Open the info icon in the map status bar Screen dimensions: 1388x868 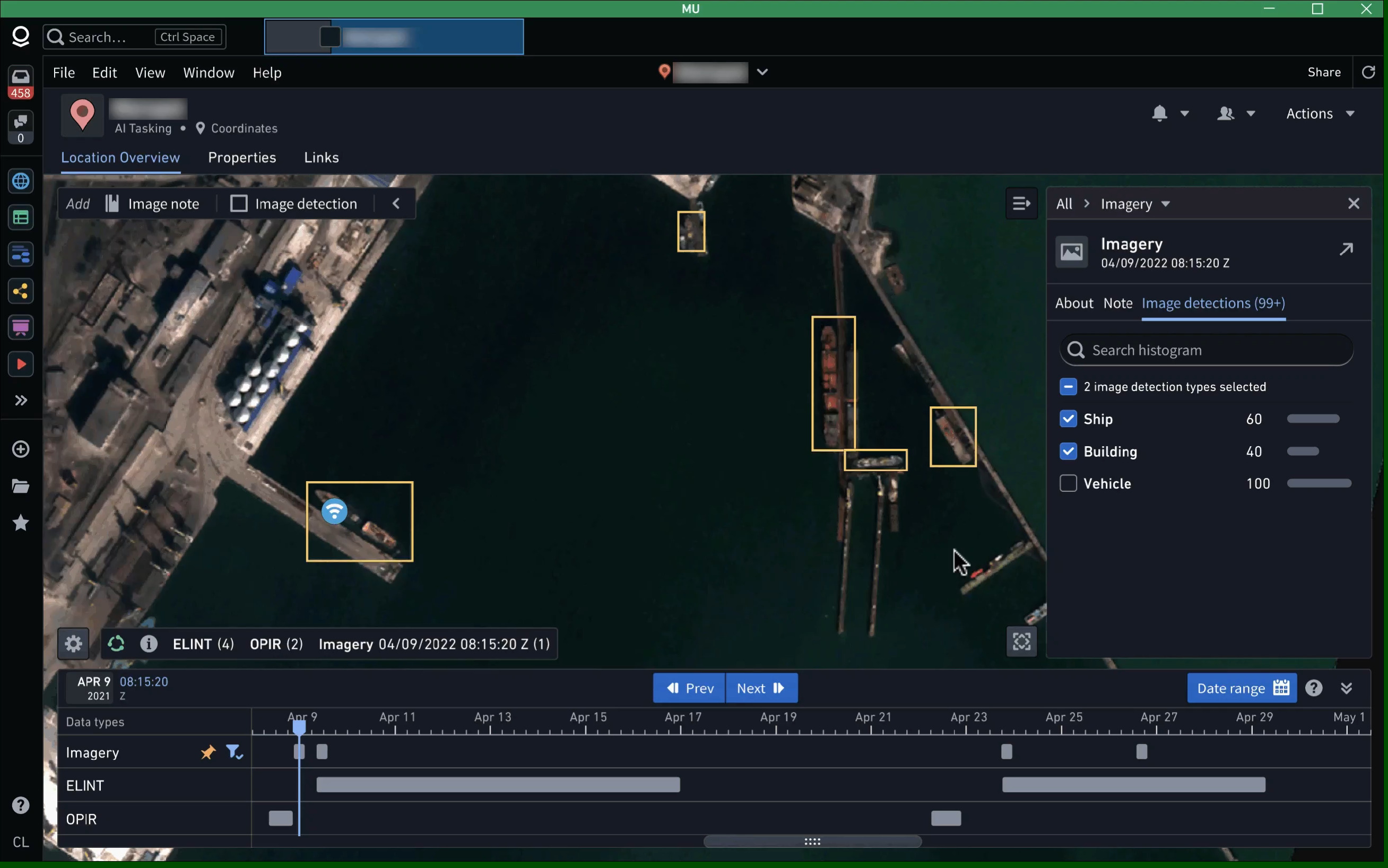click(x=149, y=644)
